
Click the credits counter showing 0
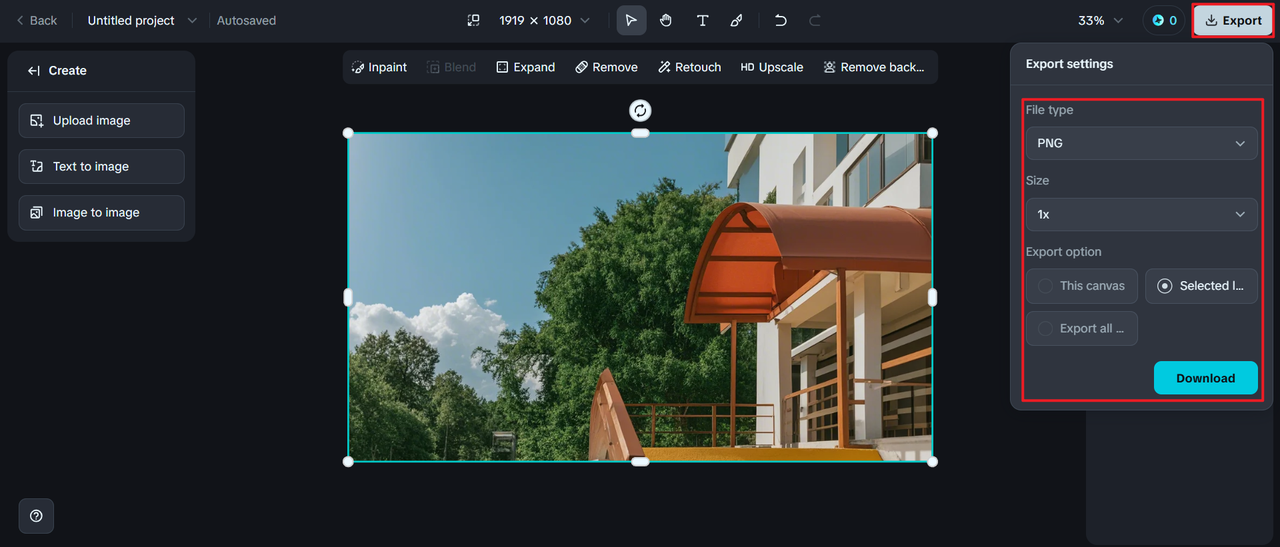[1164, 20]
